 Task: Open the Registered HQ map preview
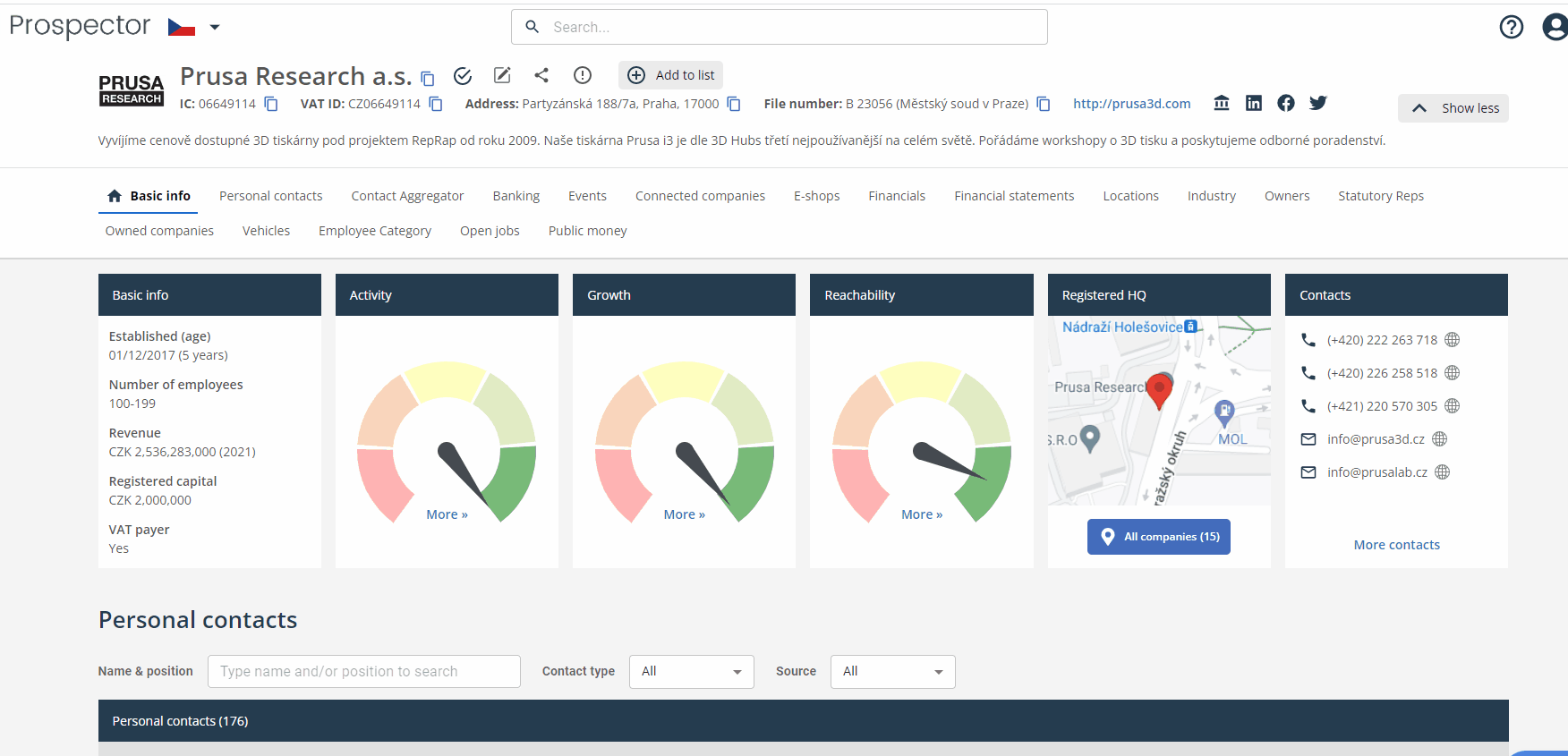pos(1159,411)
